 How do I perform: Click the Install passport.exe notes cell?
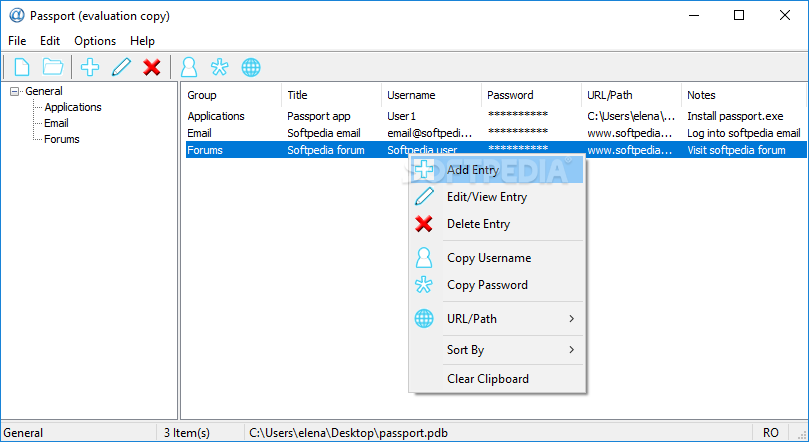click(x=735, y=116)
